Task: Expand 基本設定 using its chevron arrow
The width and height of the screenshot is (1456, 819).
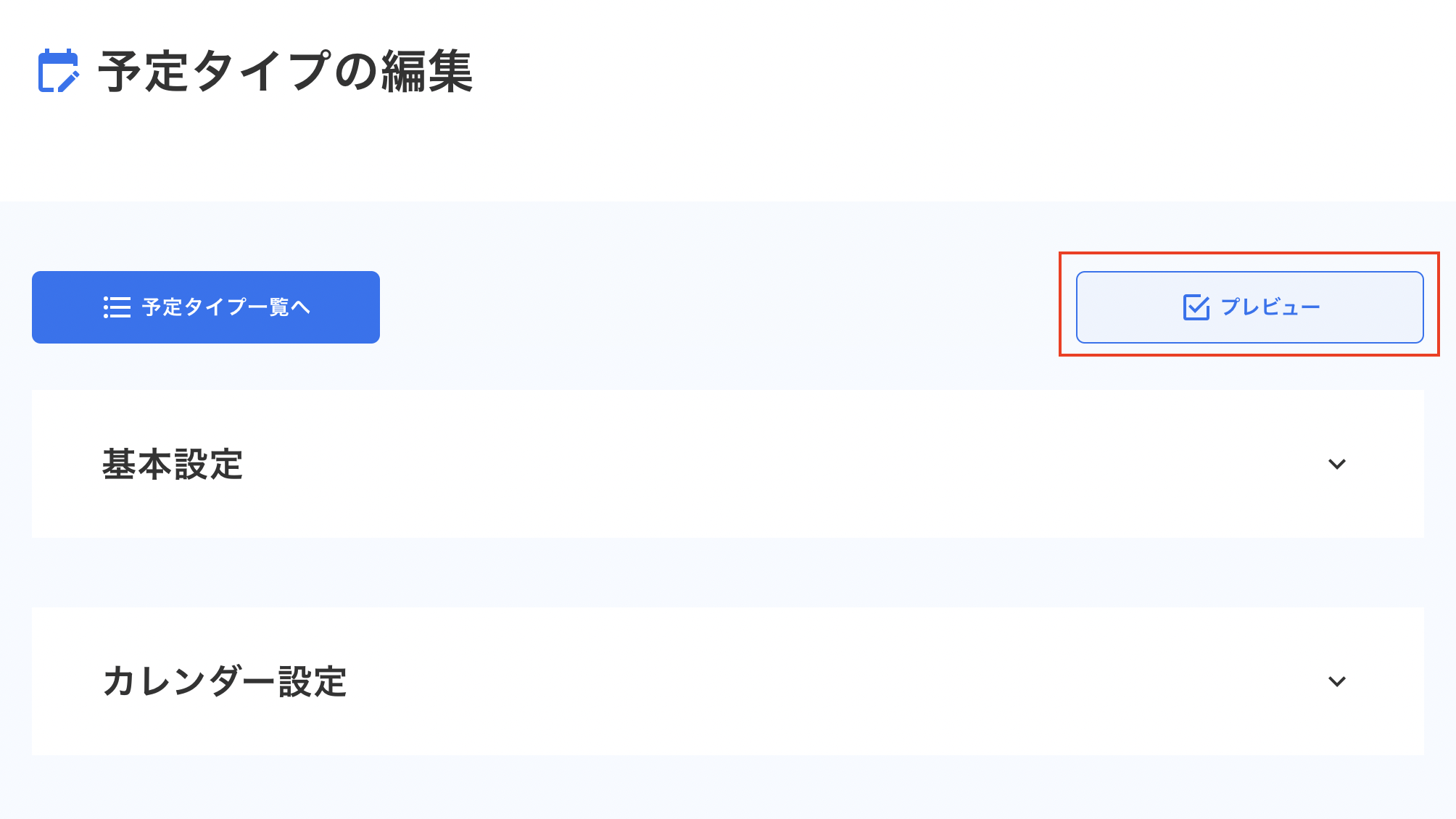Action: pyautogui.click(x=1336, y=464)
